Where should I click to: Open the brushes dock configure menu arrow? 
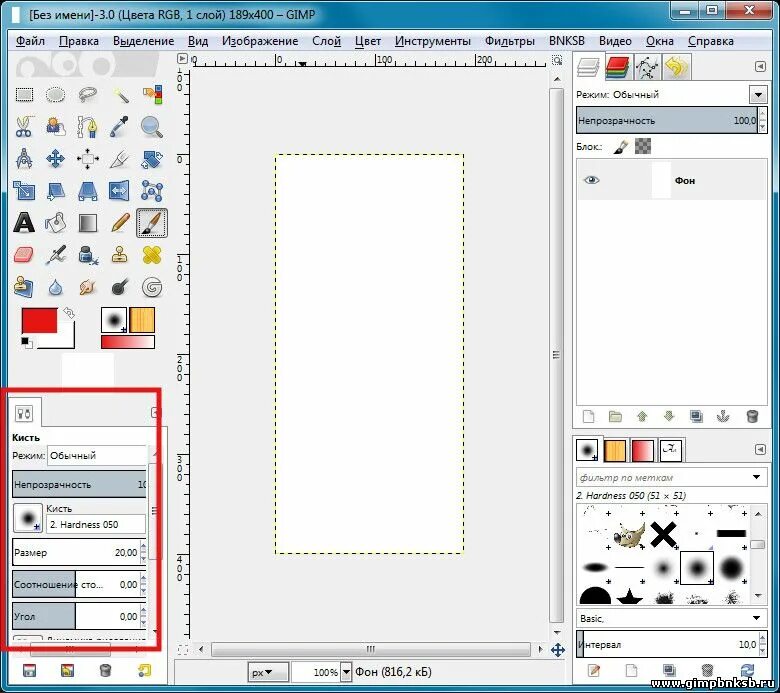[x=760, y=449]
